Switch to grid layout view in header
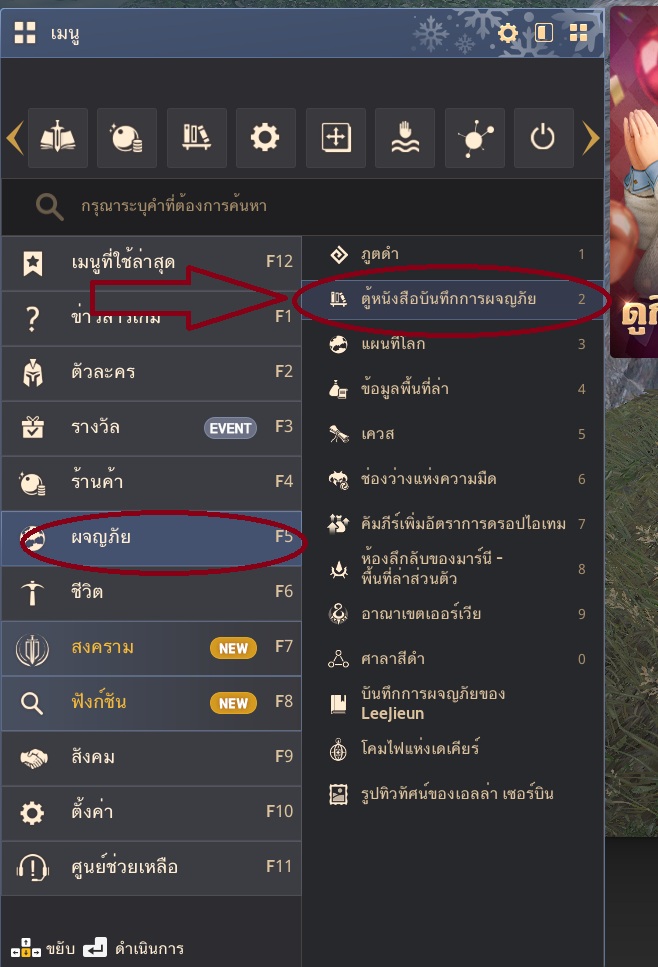The width and height of the screenshot is (658, 967). (578, 32)
